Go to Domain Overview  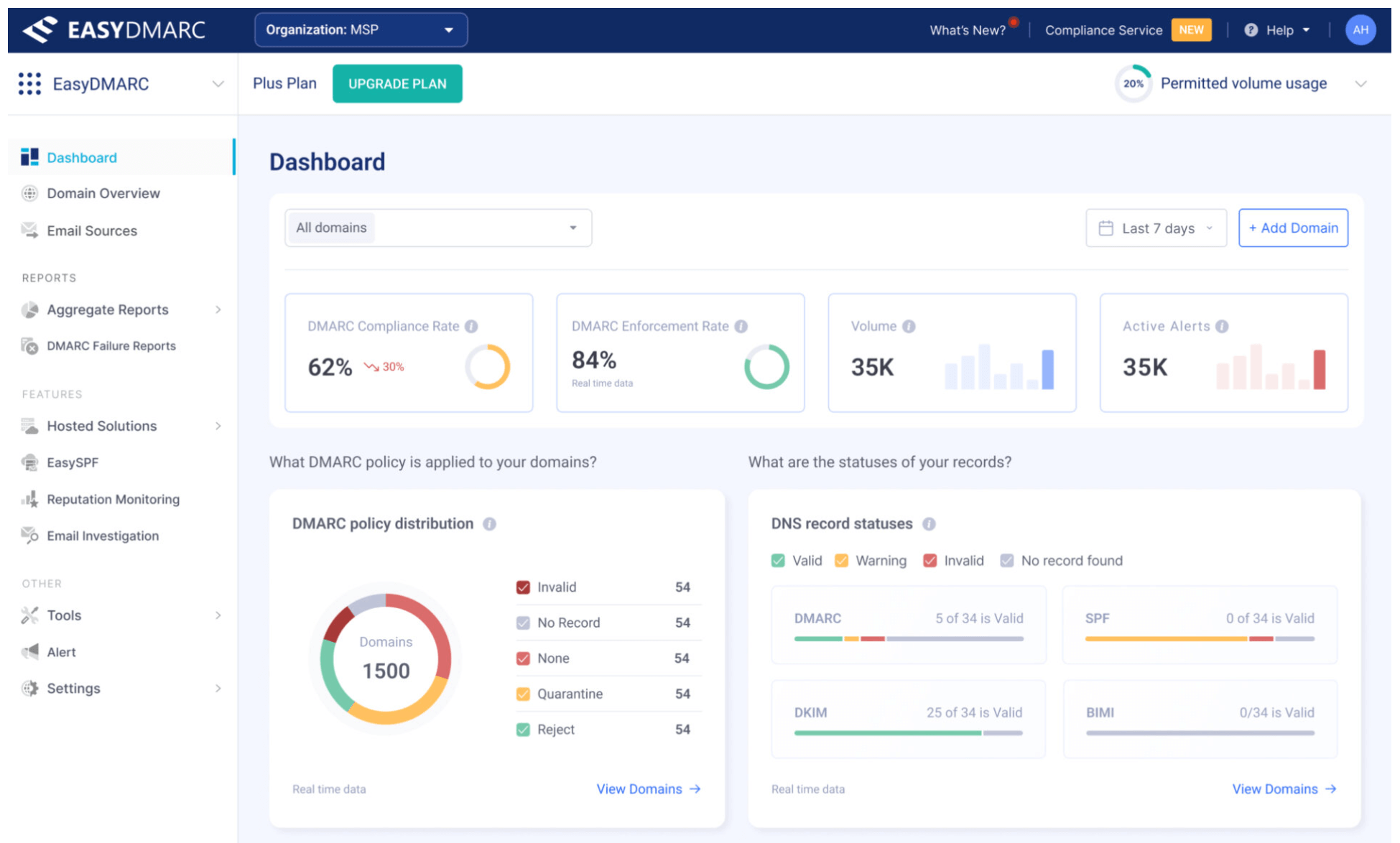pos(103,193)
